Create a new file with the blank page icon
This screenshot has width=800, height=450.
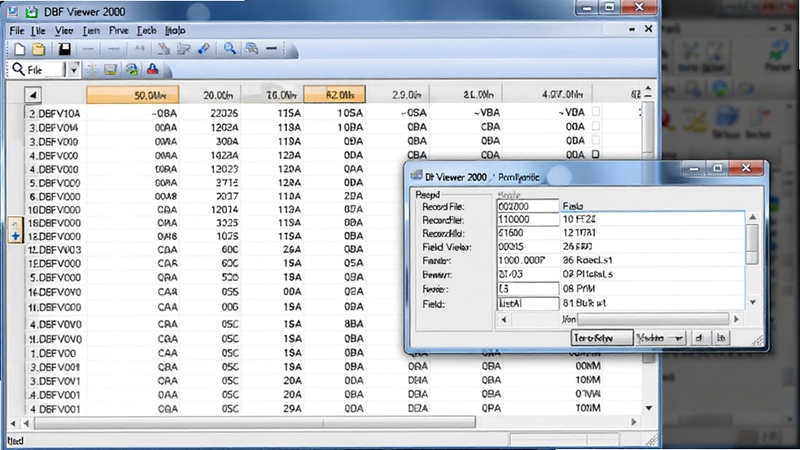coord(19,49)
